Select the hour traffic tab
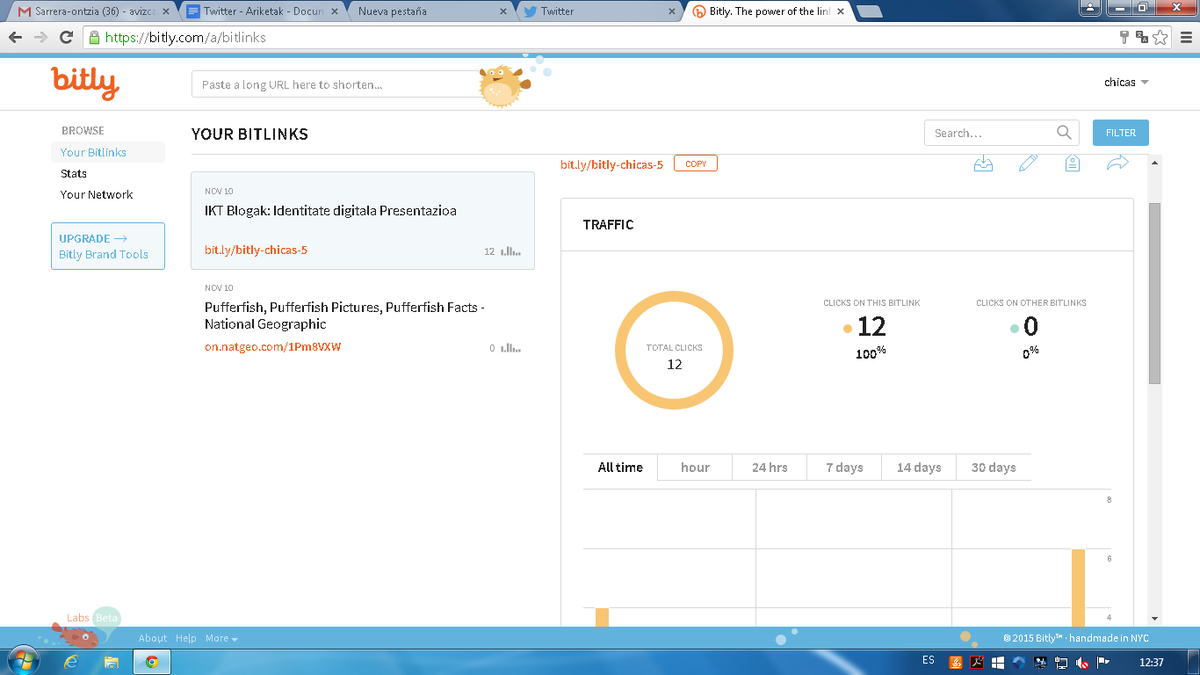The width and height of the screenshot is (1200, 675). pos(695,467)
